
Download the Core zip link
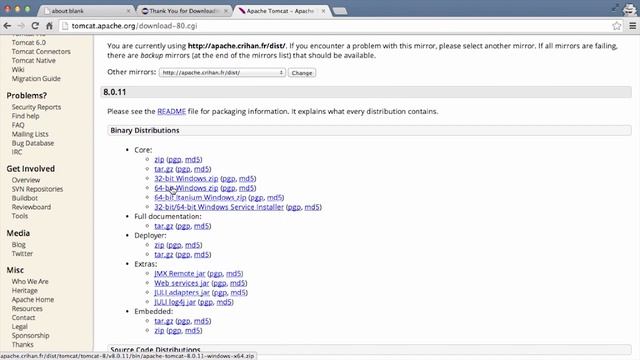click(159, 160)
